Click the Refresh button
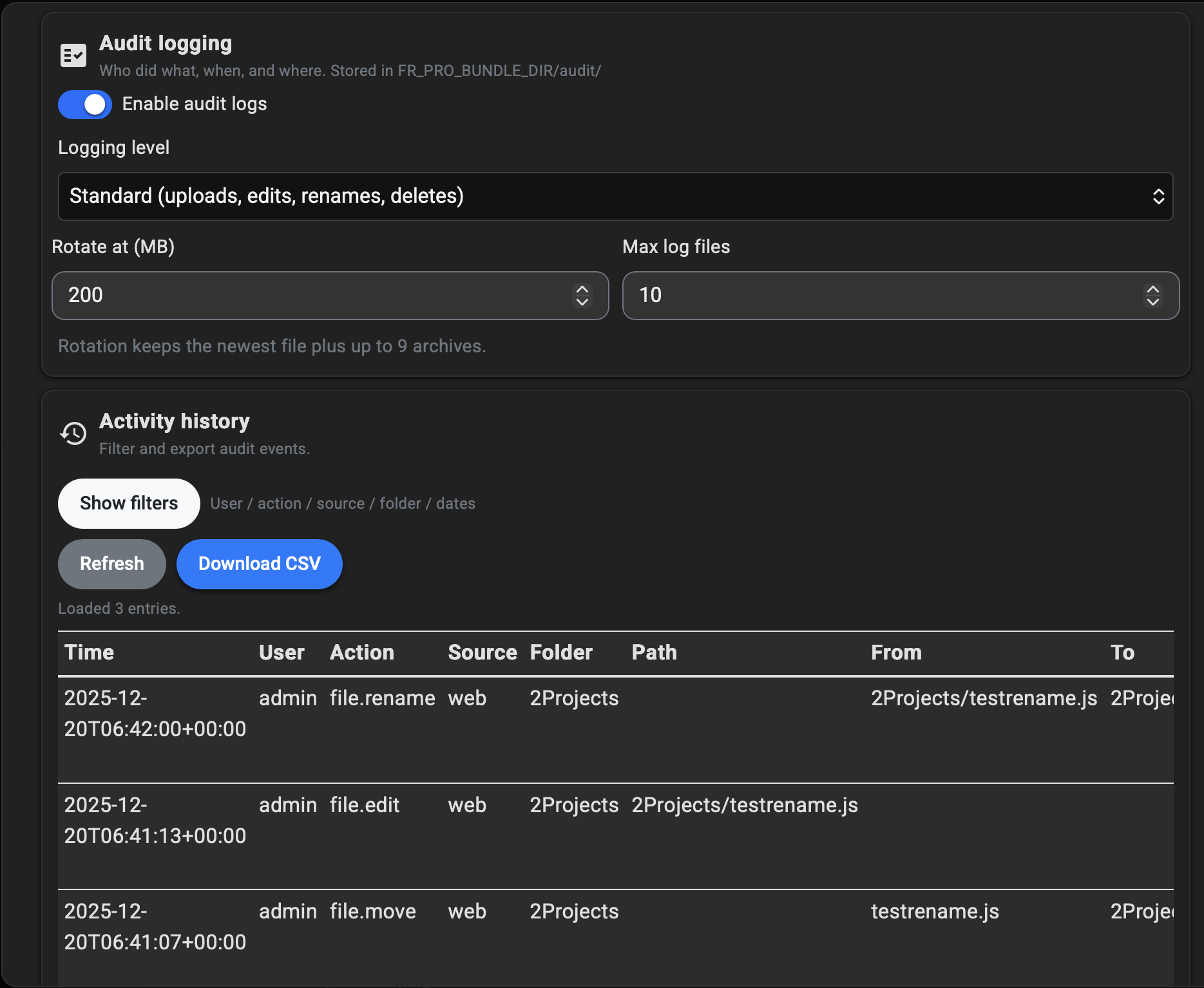The width and height of the screenshot is (1204, 988). [x=111, y=564]
